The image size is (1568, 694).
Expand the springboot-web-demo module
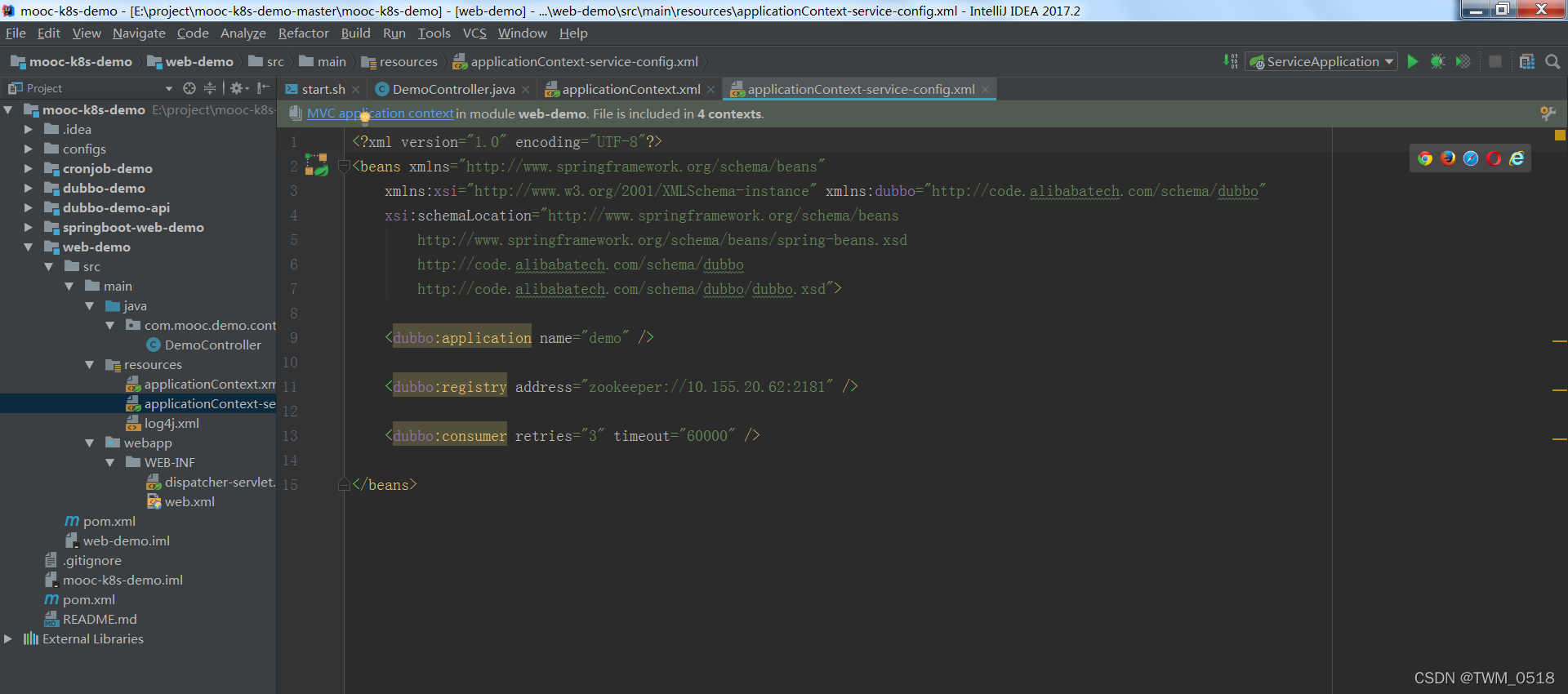29,227
